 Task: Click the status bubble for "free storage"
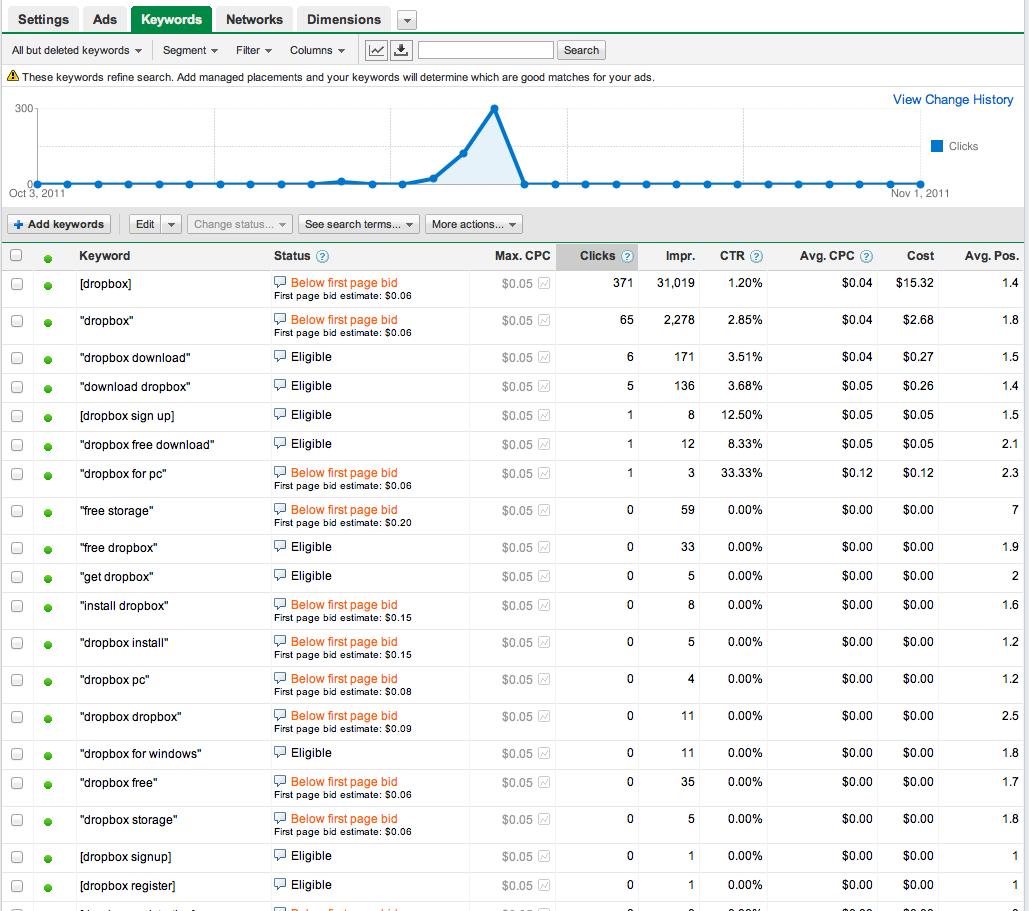pos(280,509)
